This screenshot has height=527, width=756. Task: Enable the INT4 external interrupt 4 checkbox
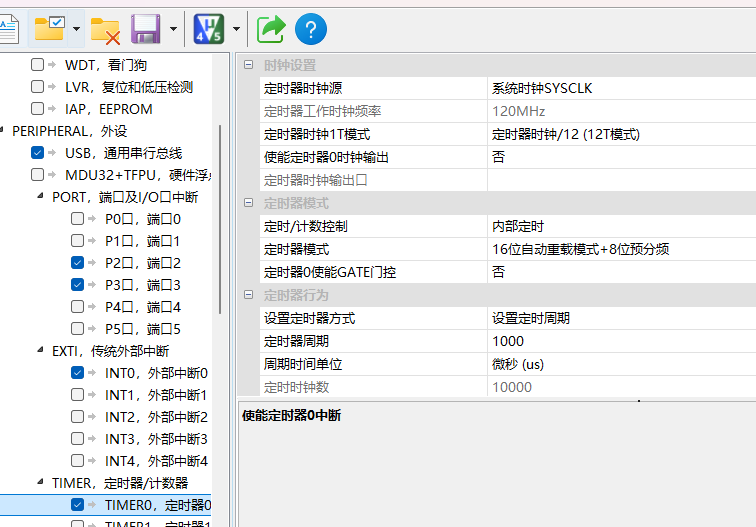coord(77,461)
